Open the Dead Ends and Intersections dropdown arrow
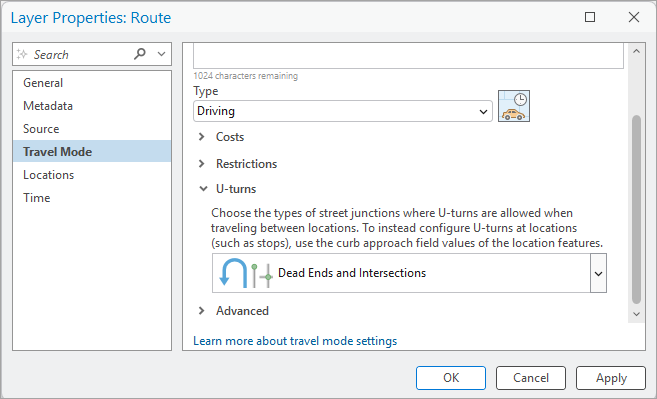The width and height of the screenshot is (657, 399). [x=598, y=273]
